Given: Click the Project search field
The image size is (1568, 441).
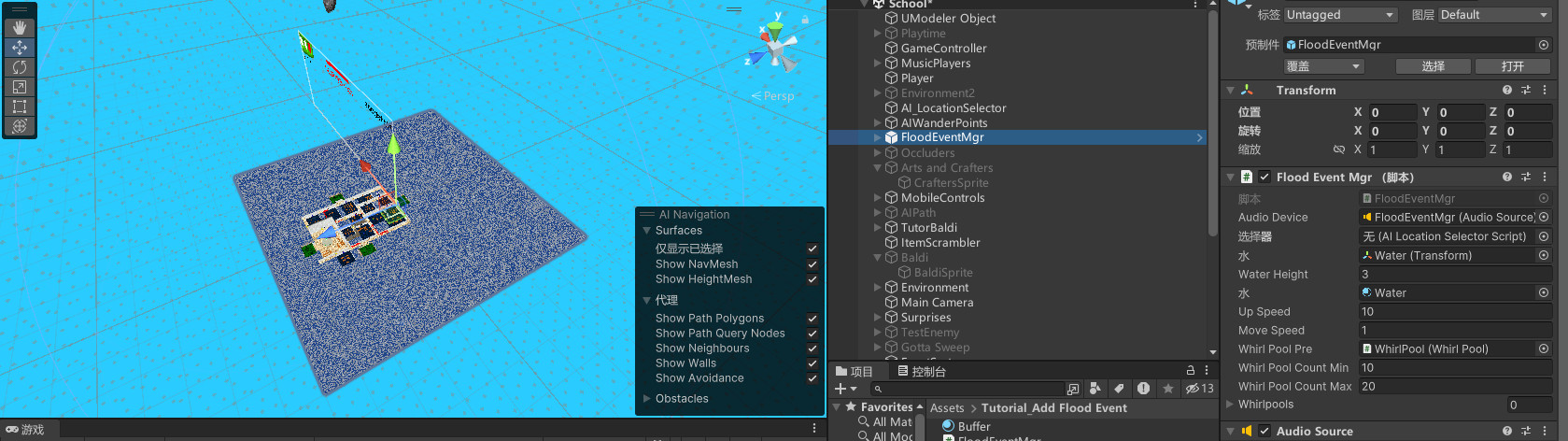Looking at the screenshot, I should pos(968,389).
